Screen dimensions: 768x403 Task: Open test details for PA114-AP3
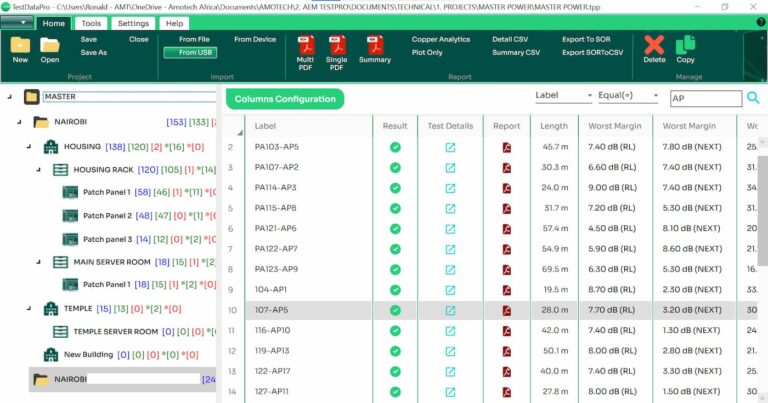(450, 188)
